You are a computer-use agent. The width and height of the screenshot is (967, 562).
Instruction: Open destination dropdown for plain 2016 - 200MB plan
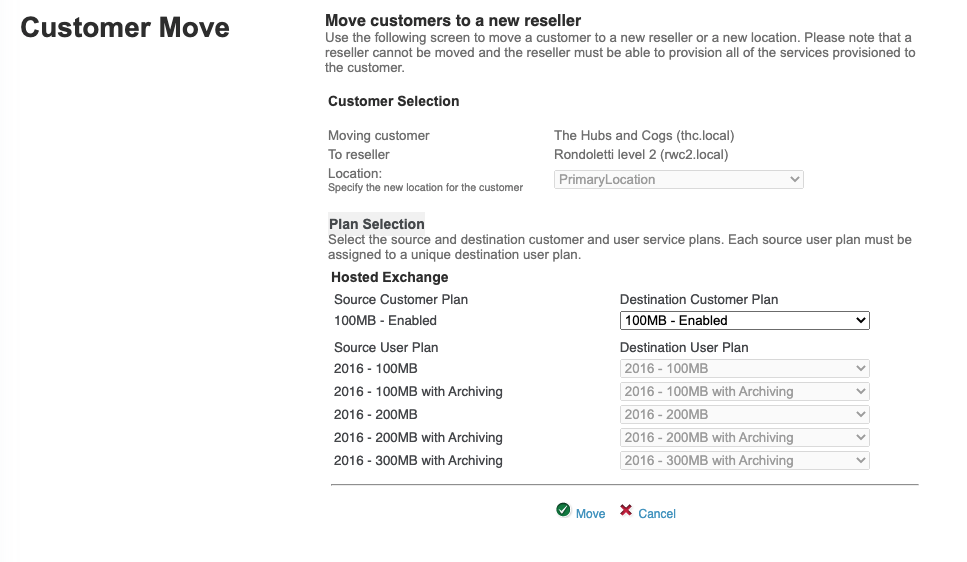click(x=744, y=415)
